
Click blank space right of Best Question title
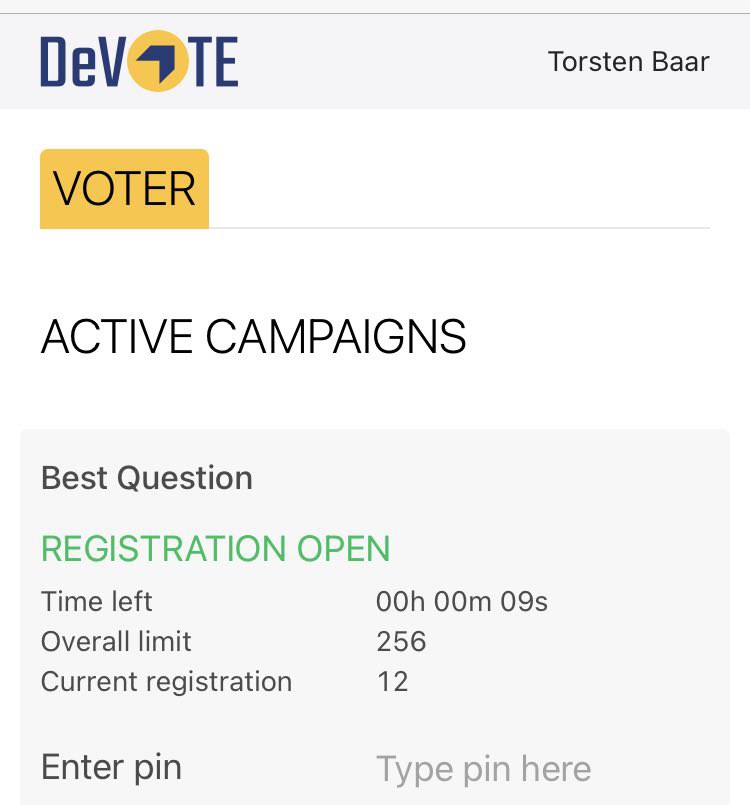490,478
